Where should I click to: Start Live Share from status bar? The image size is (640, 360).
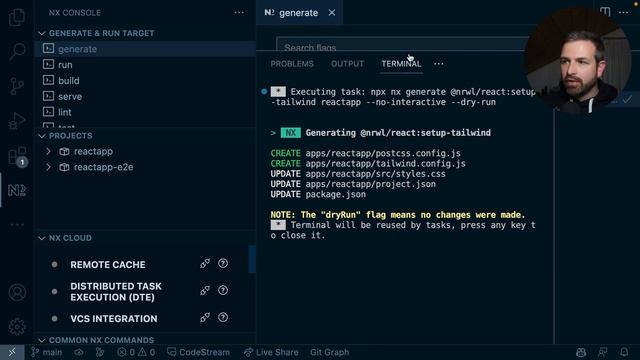tap(271, 352)
